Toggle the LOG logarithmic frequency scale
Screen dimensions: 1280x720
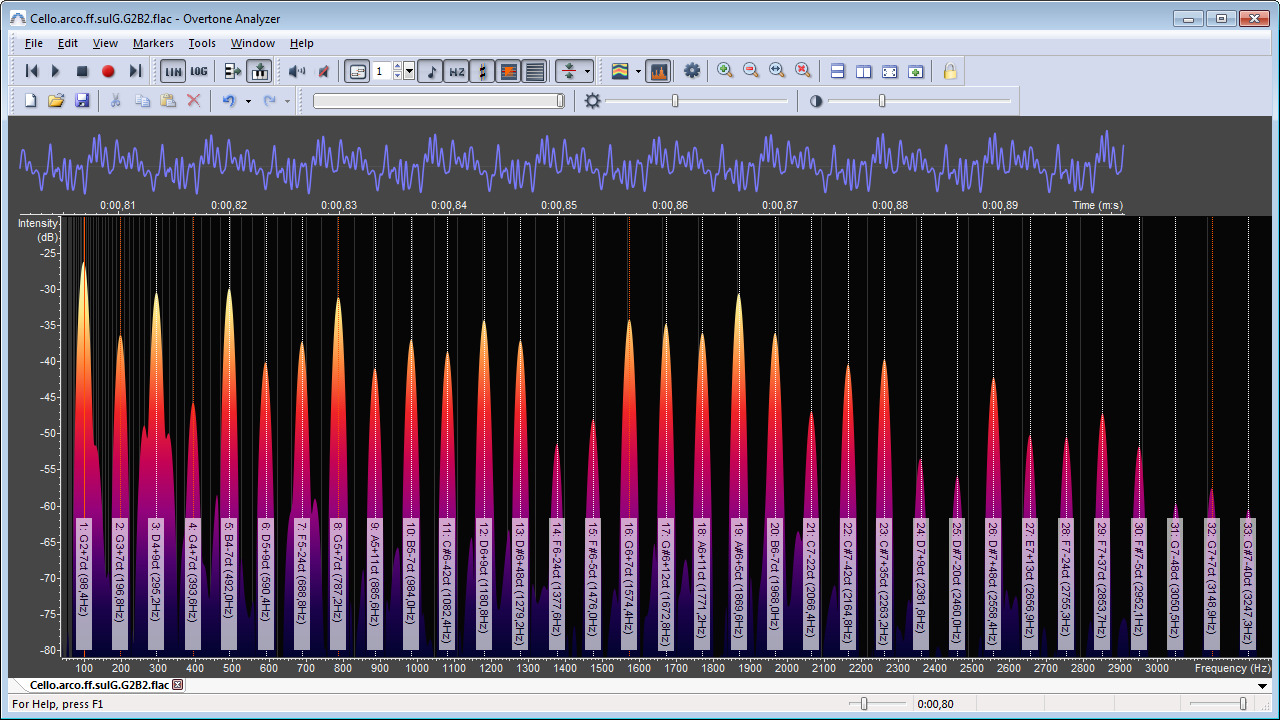pos(199,71)
